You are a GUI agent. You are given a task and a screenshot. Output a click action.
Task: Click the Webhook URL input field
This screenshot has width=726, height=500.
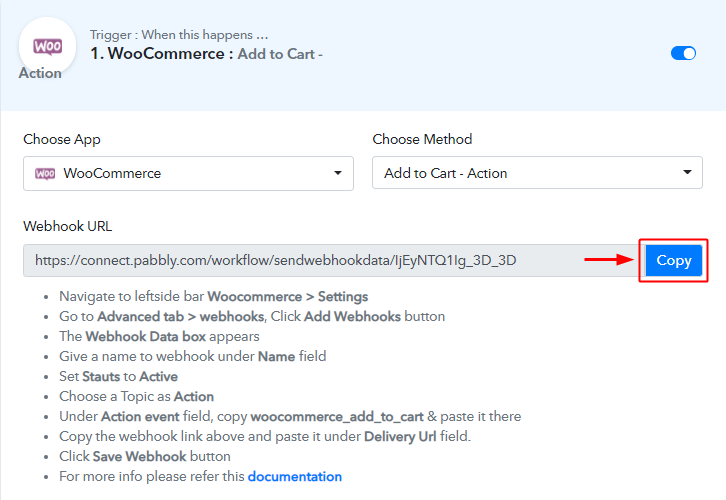tap(332, 260)
